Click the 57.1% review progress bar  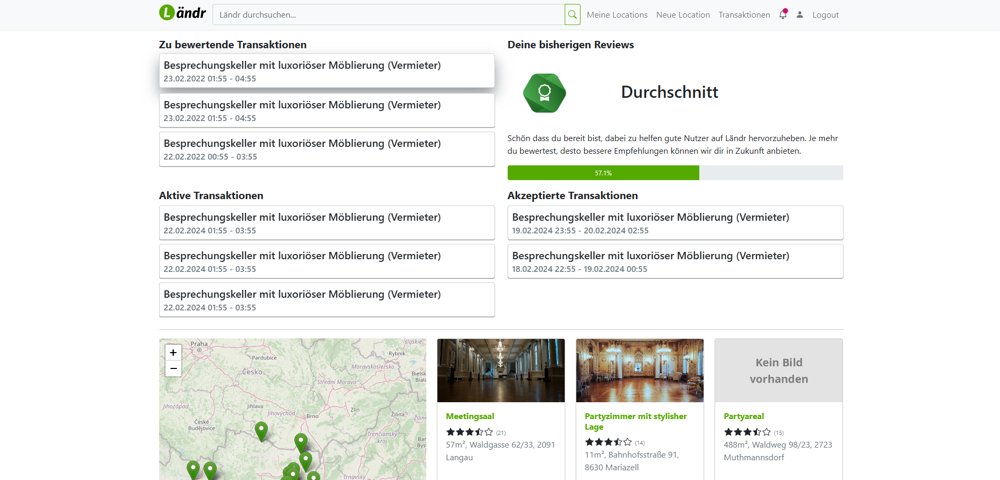click(x=603, y=173)
